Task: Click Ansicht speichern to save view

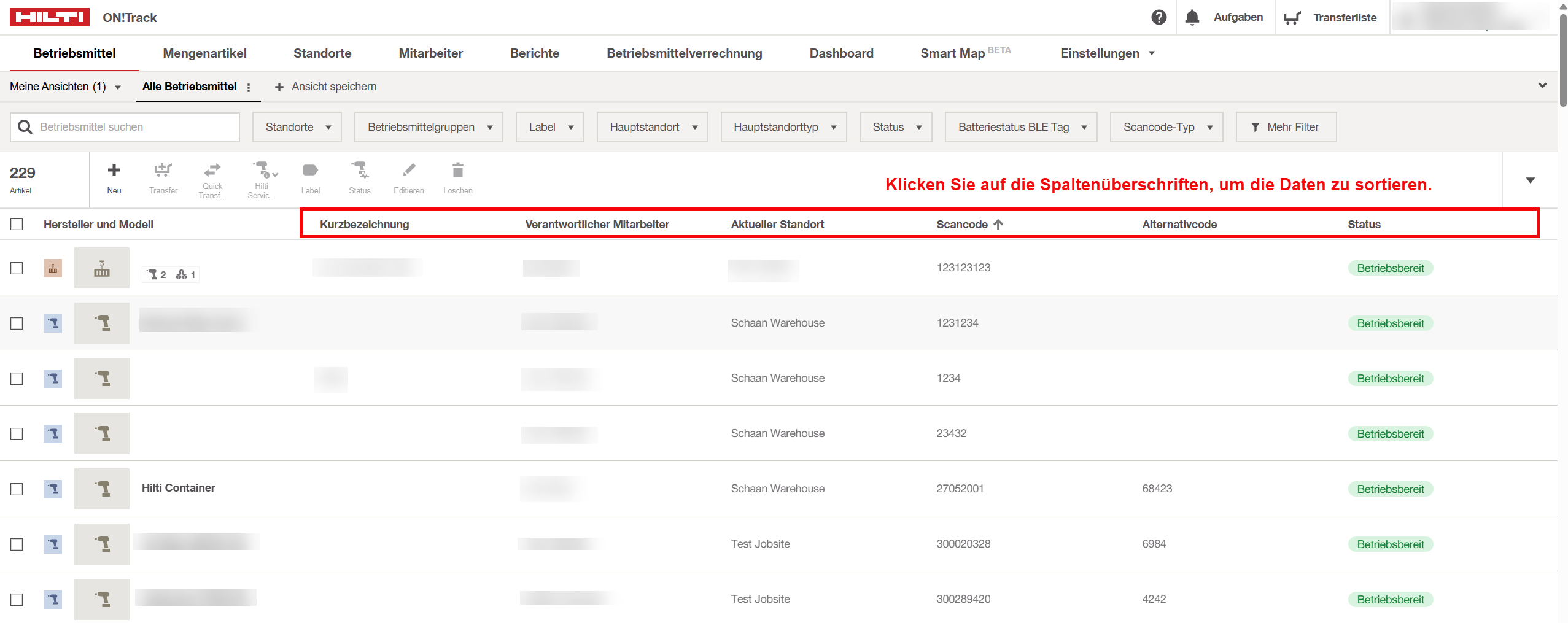Action: pyautogui.click(x=326, y=87)
